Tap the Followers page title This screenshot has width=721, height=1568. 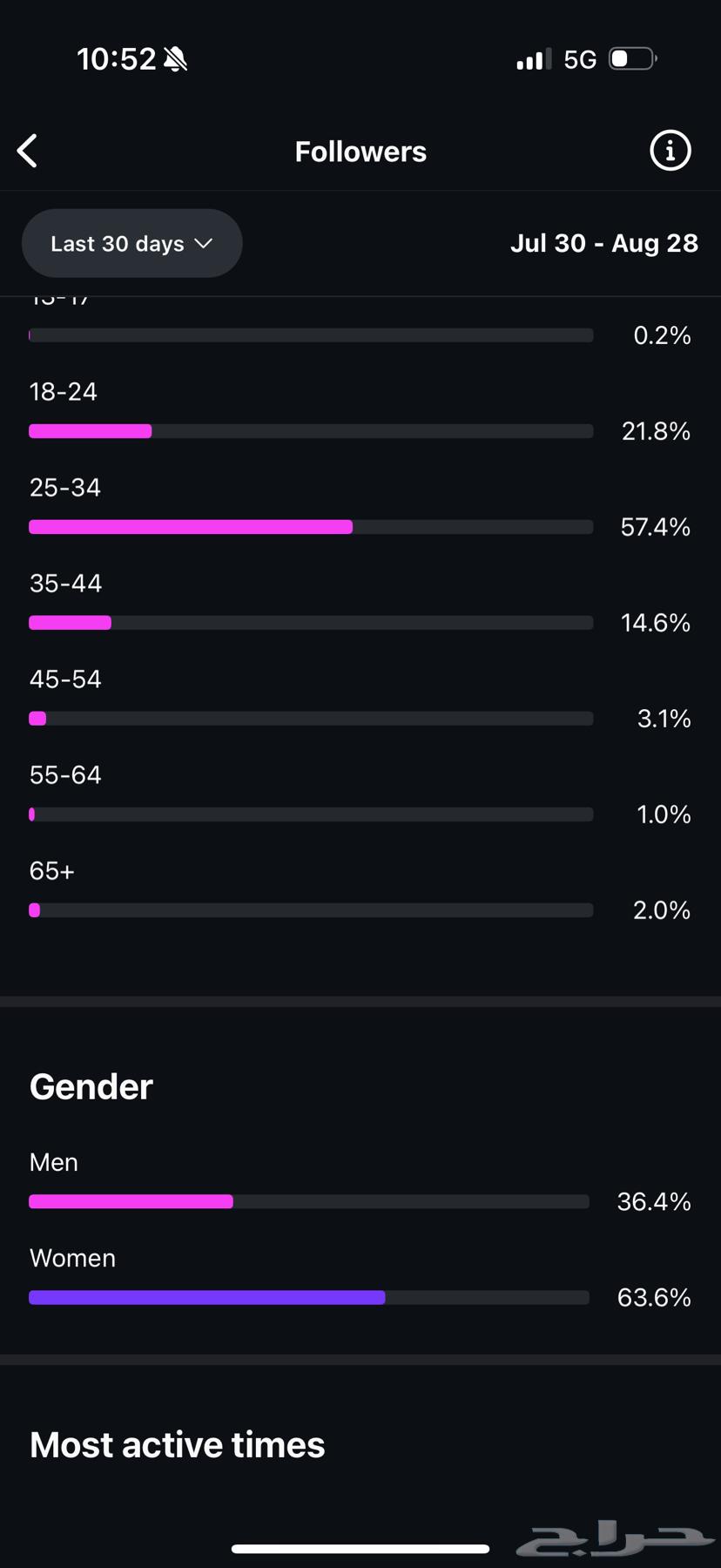(x=360, y=152)
